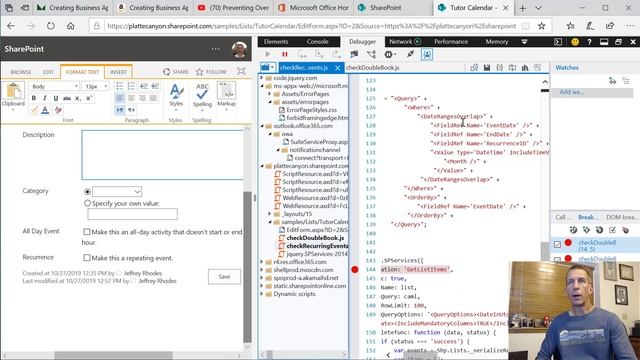Check the Make this a repeating event box
640x360 pixels.
click(87, 258)
